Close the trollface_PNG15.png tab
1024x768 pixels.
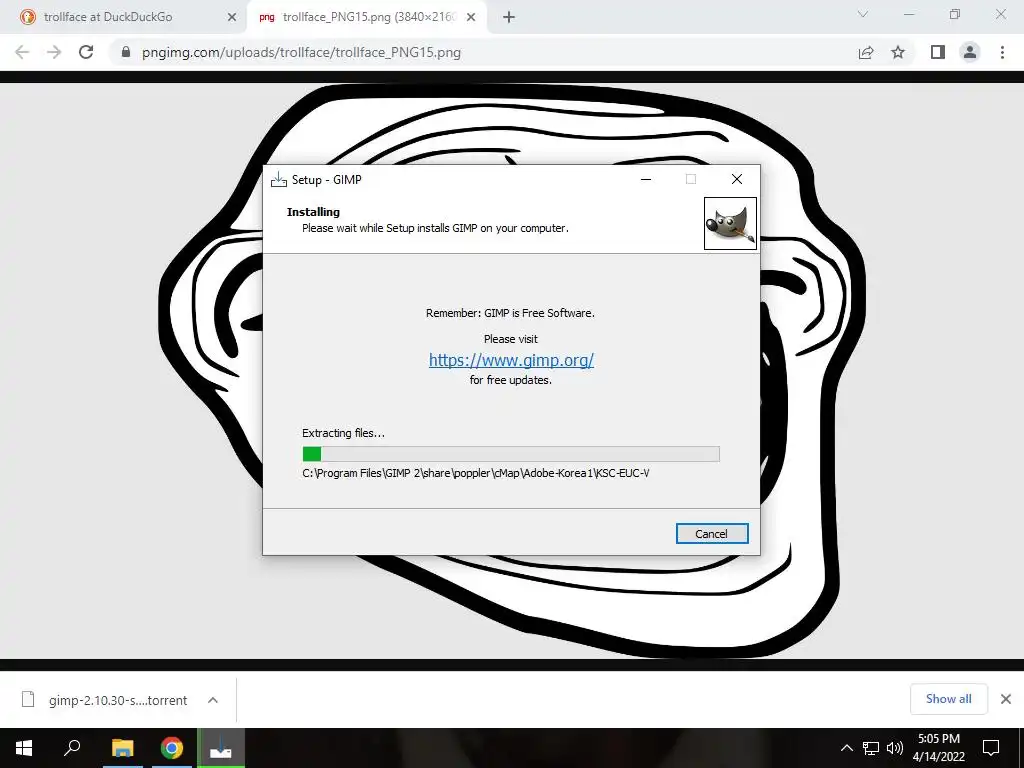click(471, 18)
